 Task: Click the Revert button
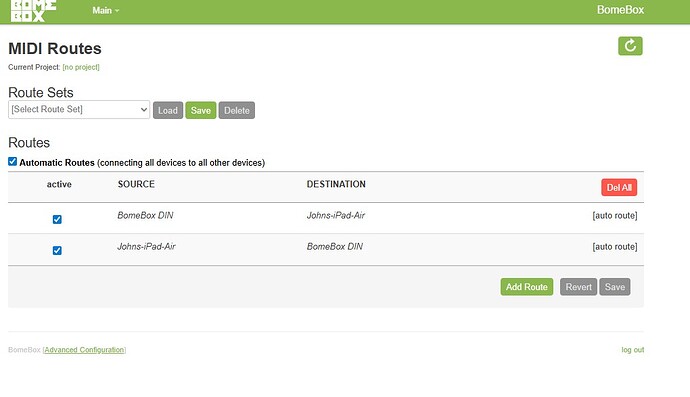578,287
